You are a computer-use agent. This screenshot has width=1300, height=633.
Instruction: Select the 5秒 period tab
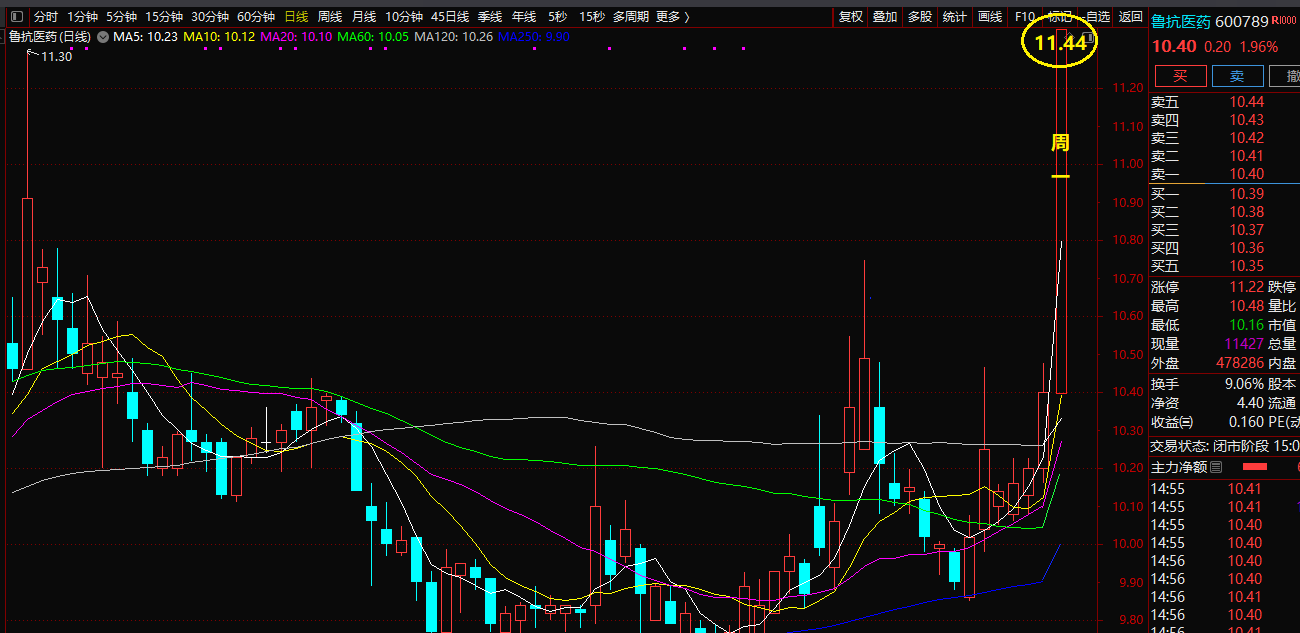[x=557, y=17]
